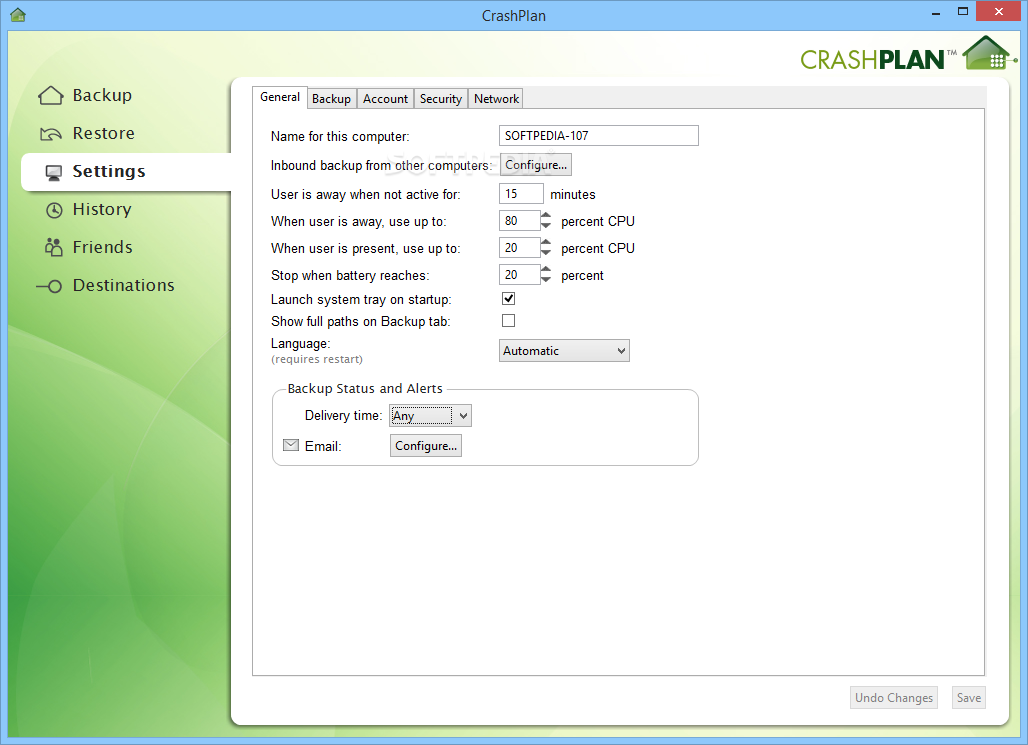The height and width of the screenshot is (745, 1028).
Task: Increase the present CPU percent value
Action: pyautogui.click(x=545, y=243)
